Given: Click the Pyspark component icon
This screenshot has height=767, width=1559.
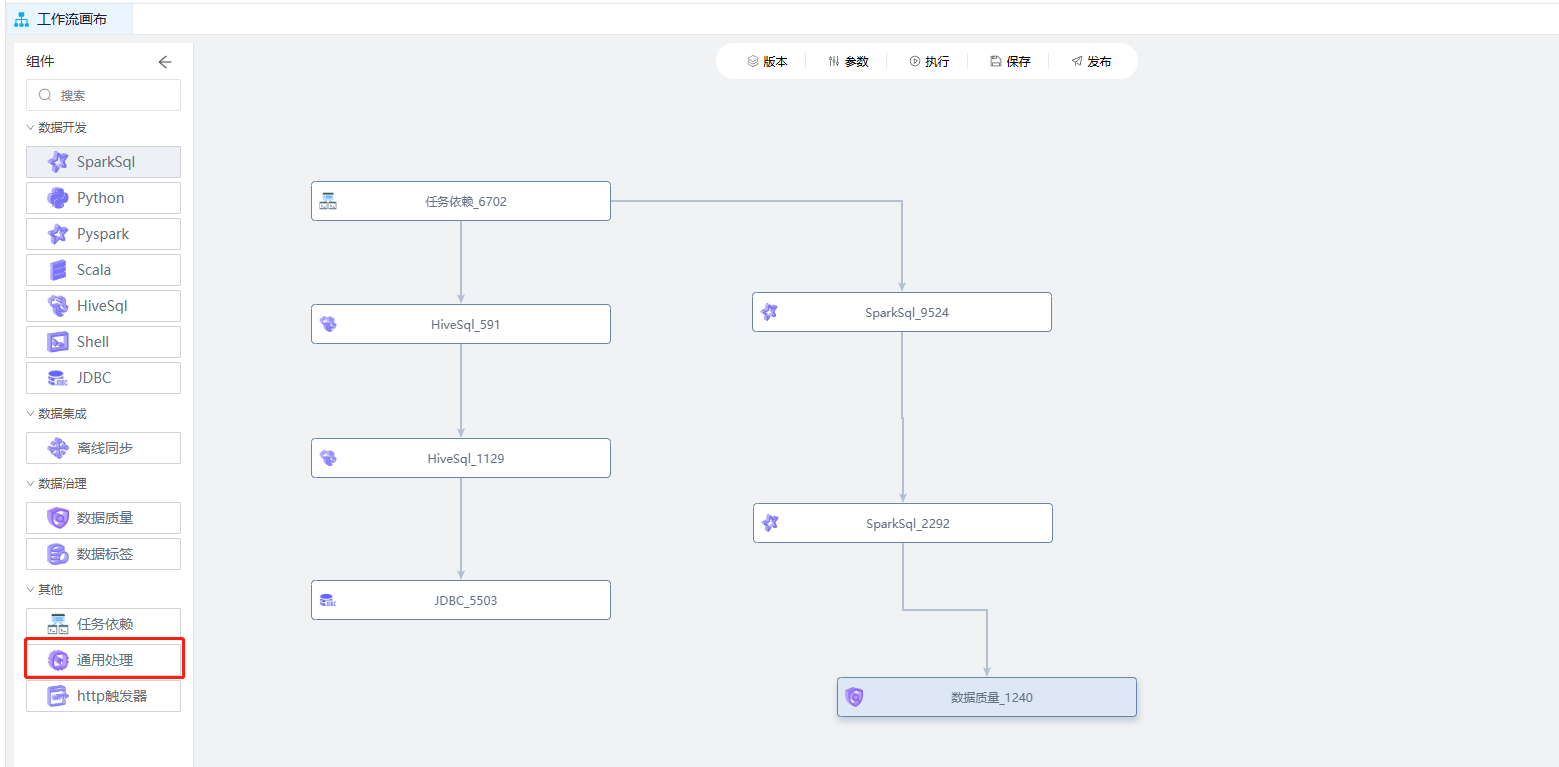Looking at the screenshot, I should [58, 234].
